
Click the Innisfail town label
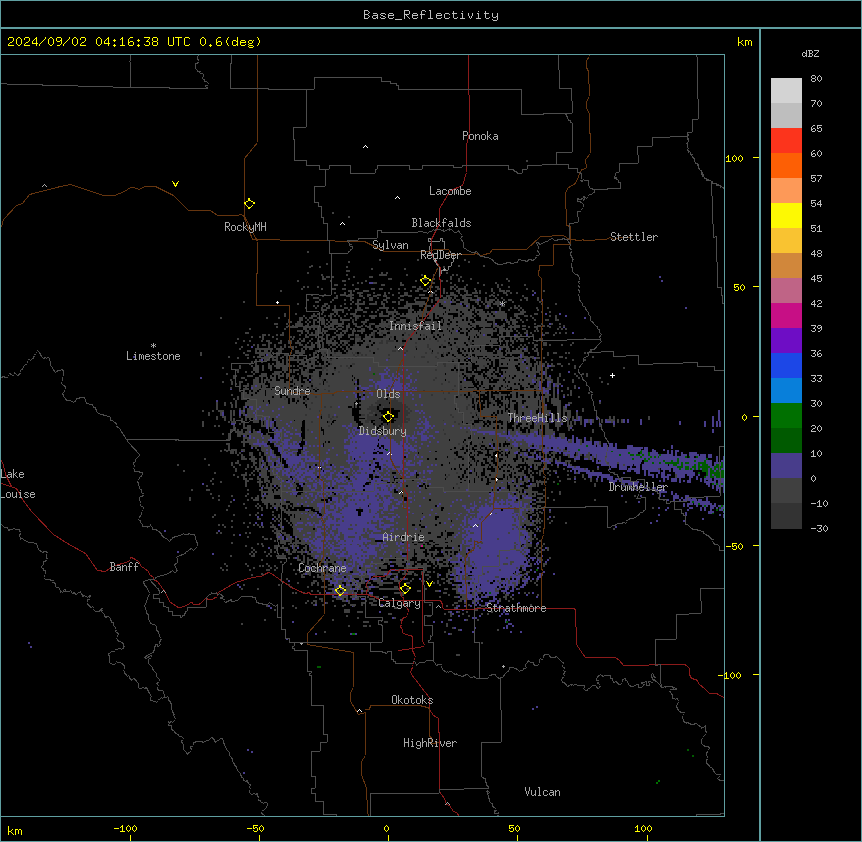tap(416, 326)
